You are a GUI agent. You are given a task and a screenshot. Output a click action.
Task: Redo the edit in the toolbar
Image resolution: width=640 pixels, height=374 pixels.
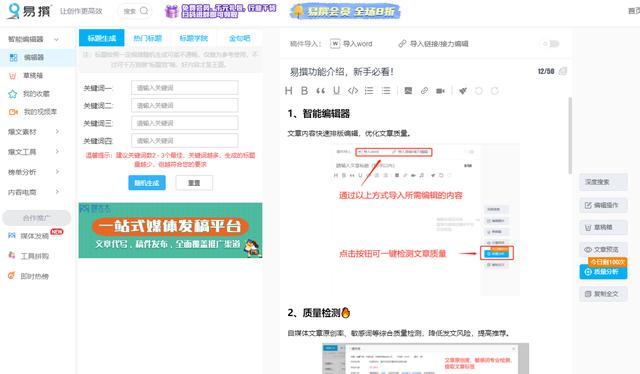495,91
